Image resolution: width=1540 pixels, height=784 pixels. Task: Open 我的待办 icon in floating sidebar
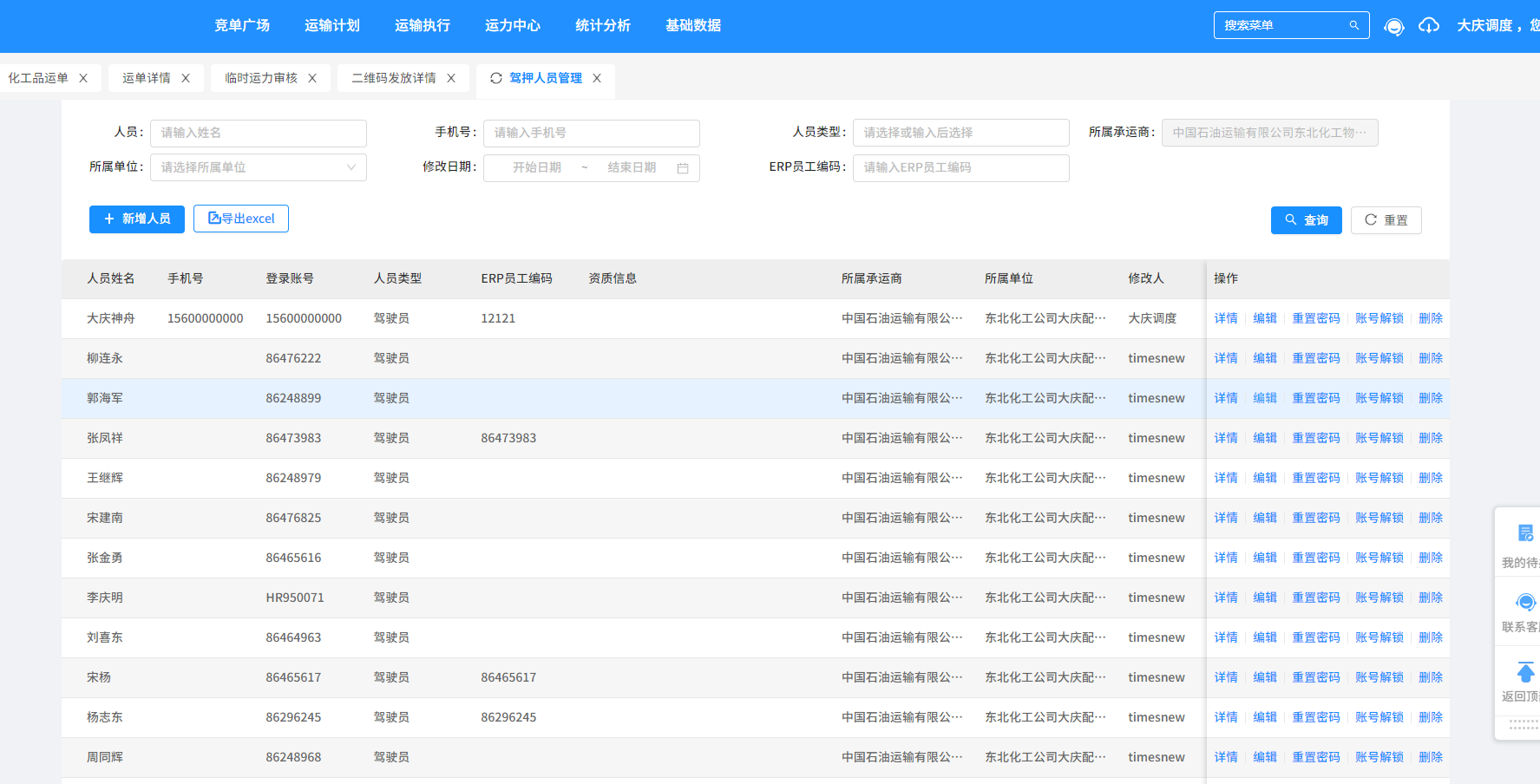pyautogui.click(x=1525, y=533)
